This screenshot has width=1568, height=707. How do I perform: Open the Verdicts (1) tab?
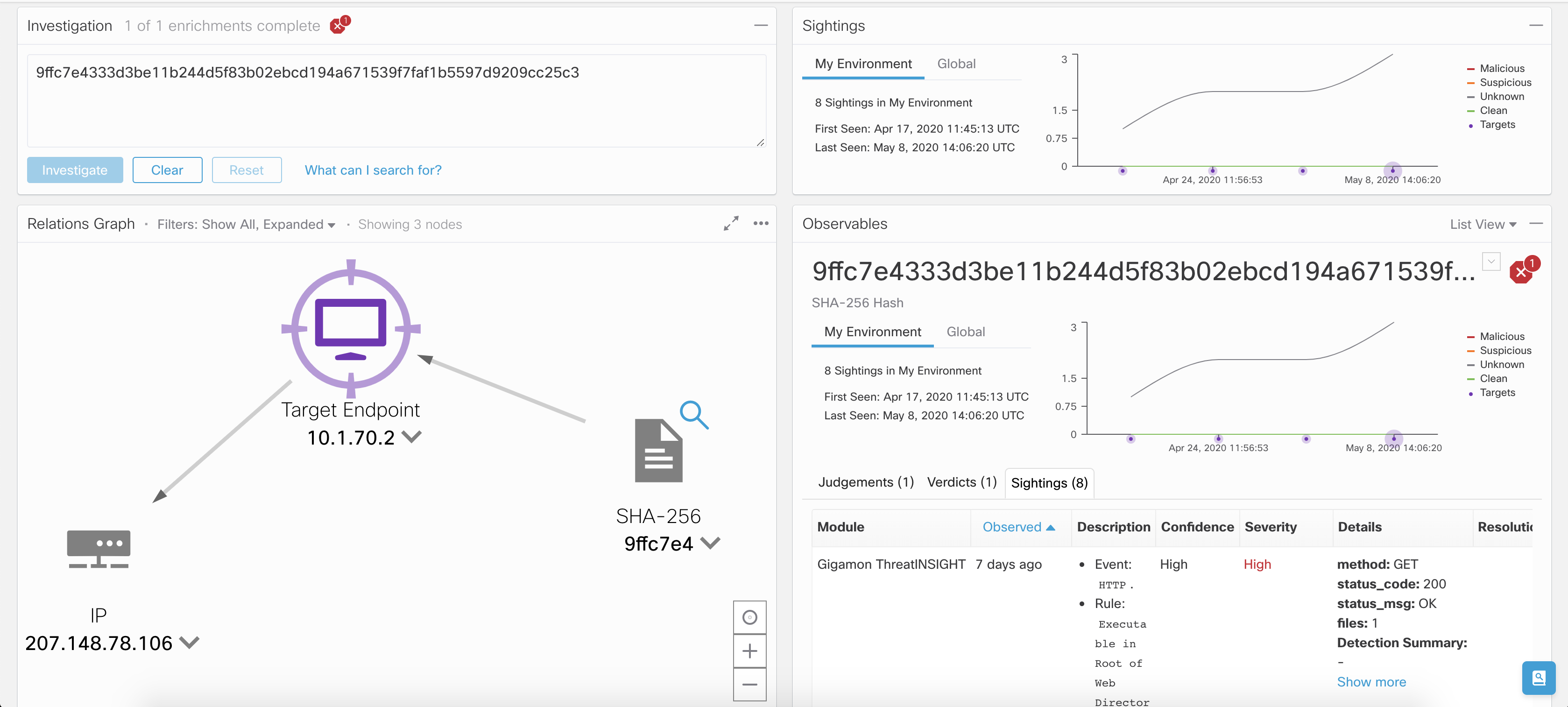tap(961, 482)
